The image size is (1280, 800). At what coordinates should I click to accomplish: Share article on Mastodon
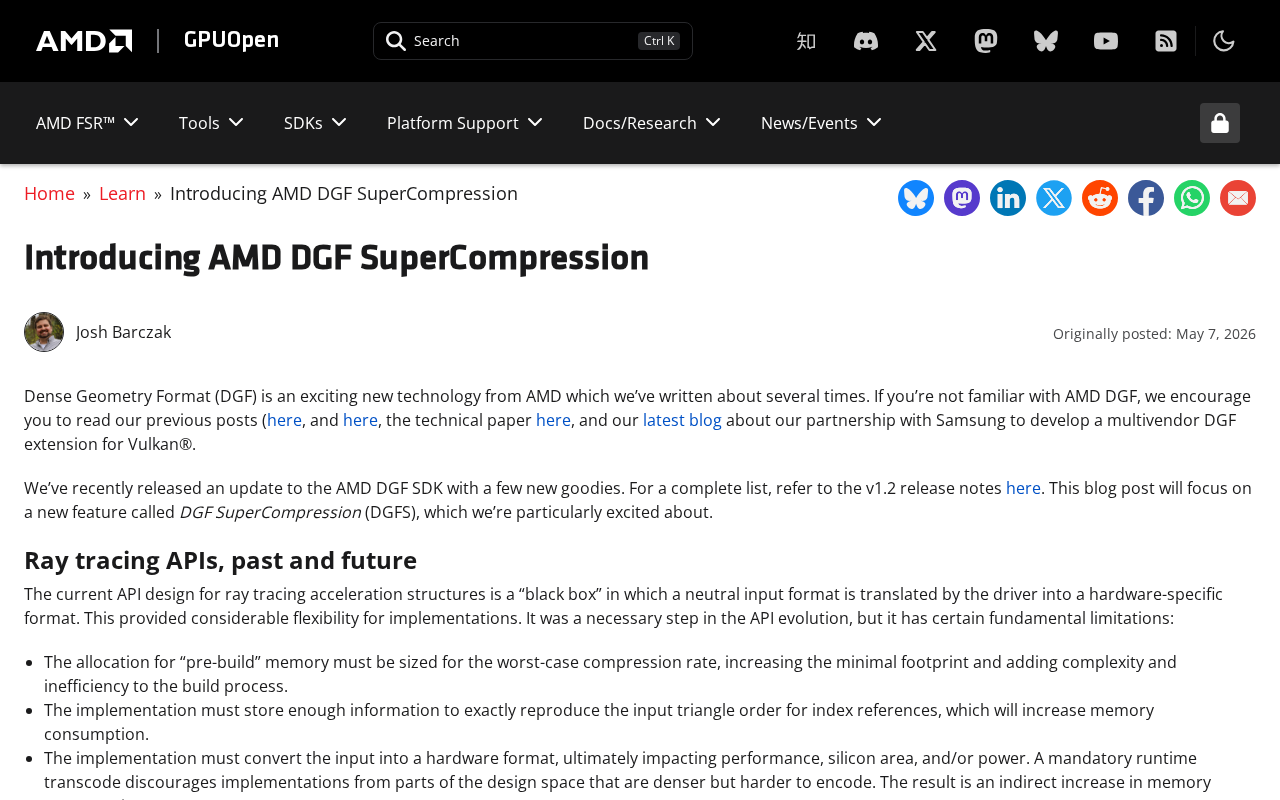962,198
